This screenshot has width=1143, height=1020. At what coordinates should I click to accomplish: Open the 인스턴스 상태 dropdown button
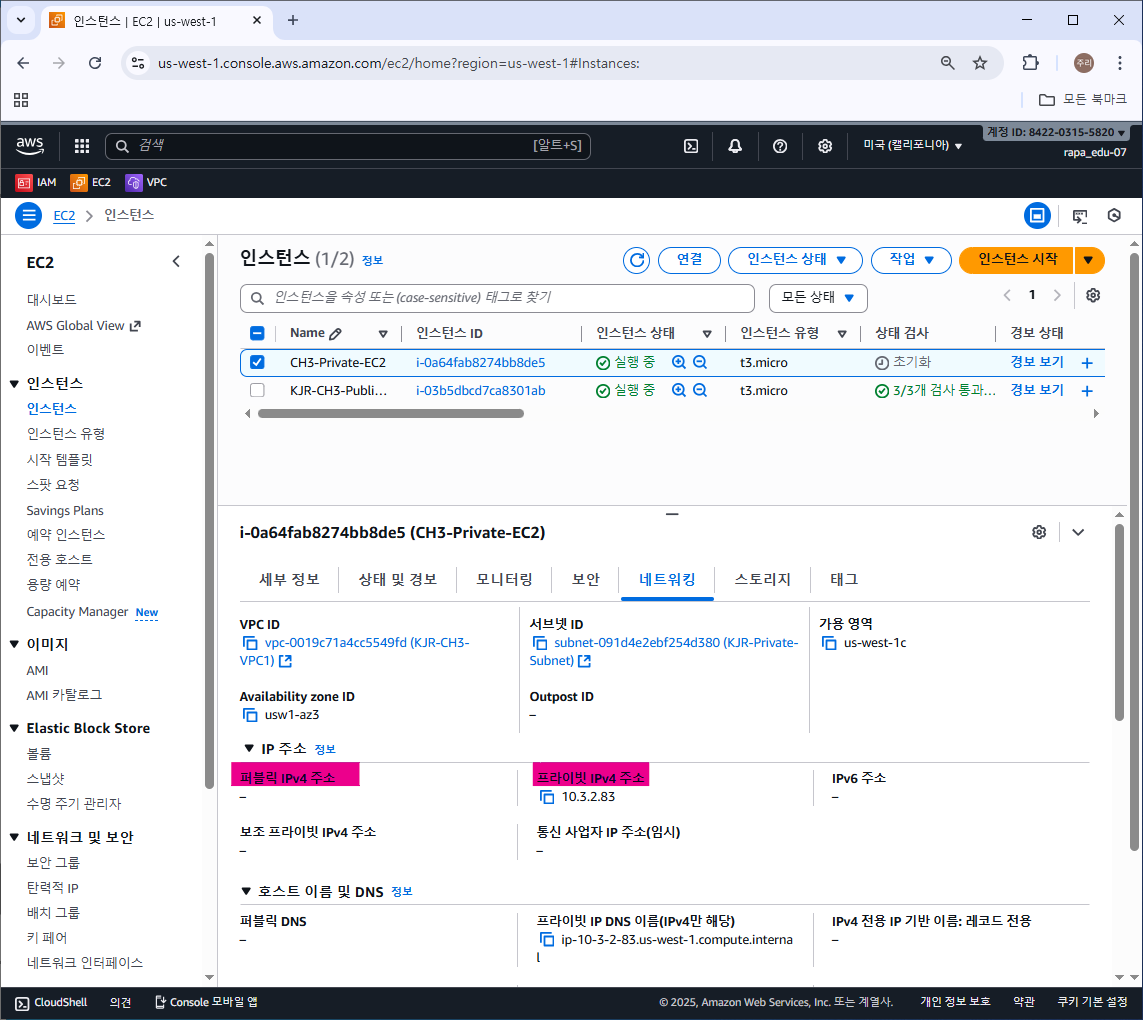tap(795, 260)
